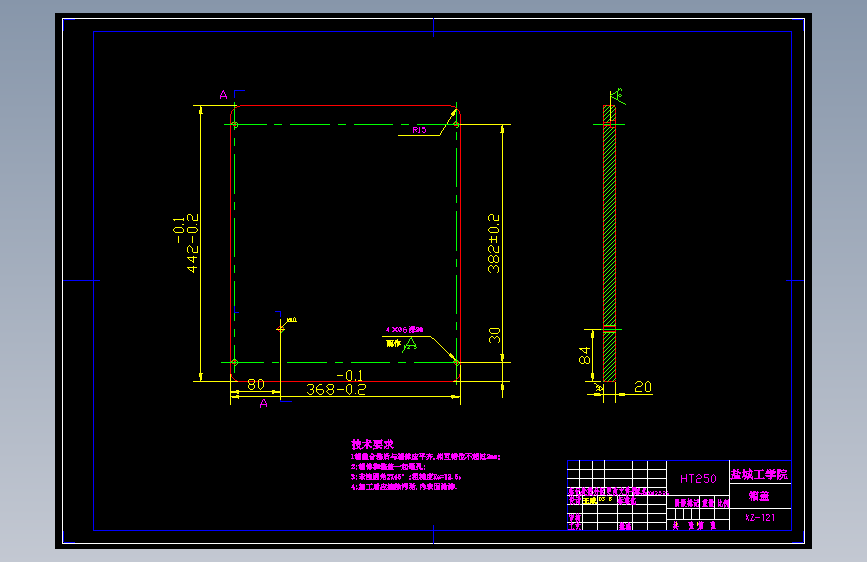Select surface roughness symbol atop section view
Image resolution: width=867 pixels, height=562 pixels.
click(x=618, y=96)
